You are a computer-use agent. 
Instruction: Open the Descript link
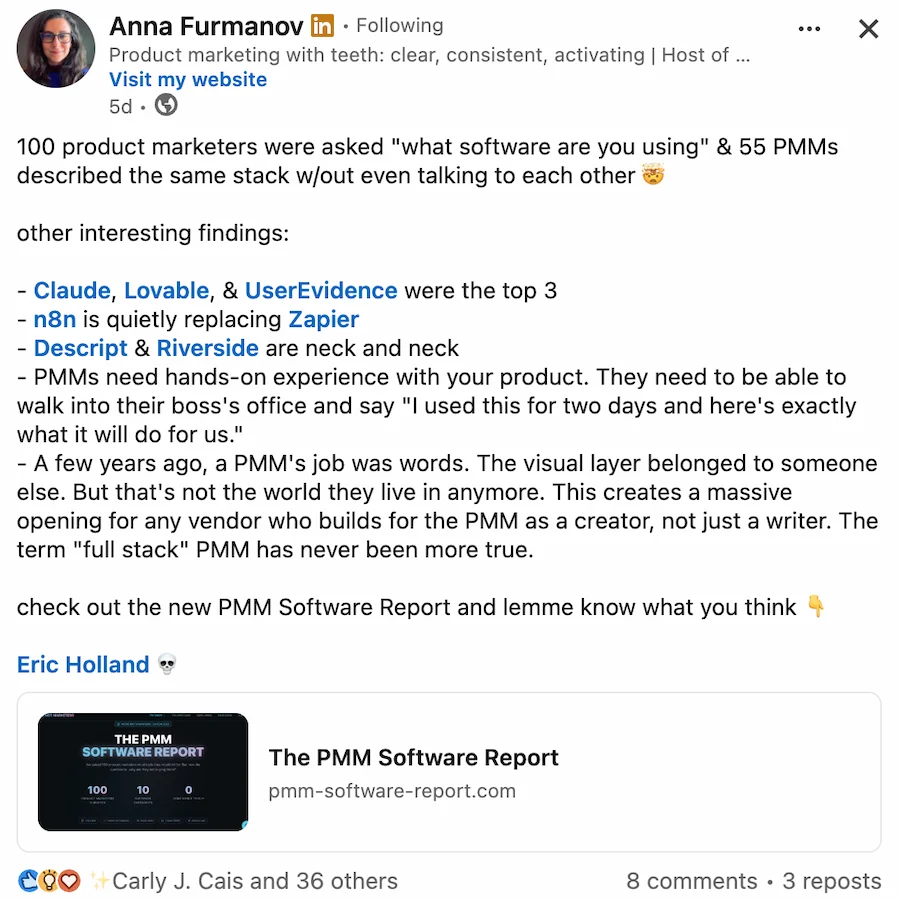(x=80, y=348)
